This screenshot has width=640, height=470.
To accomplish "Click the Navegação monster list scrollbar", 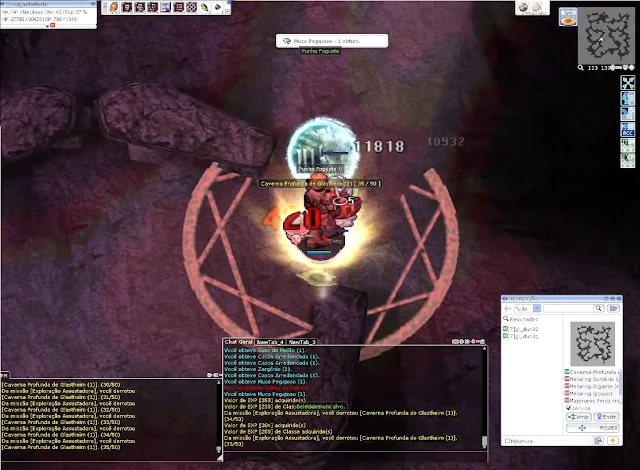I will (621, 383).
